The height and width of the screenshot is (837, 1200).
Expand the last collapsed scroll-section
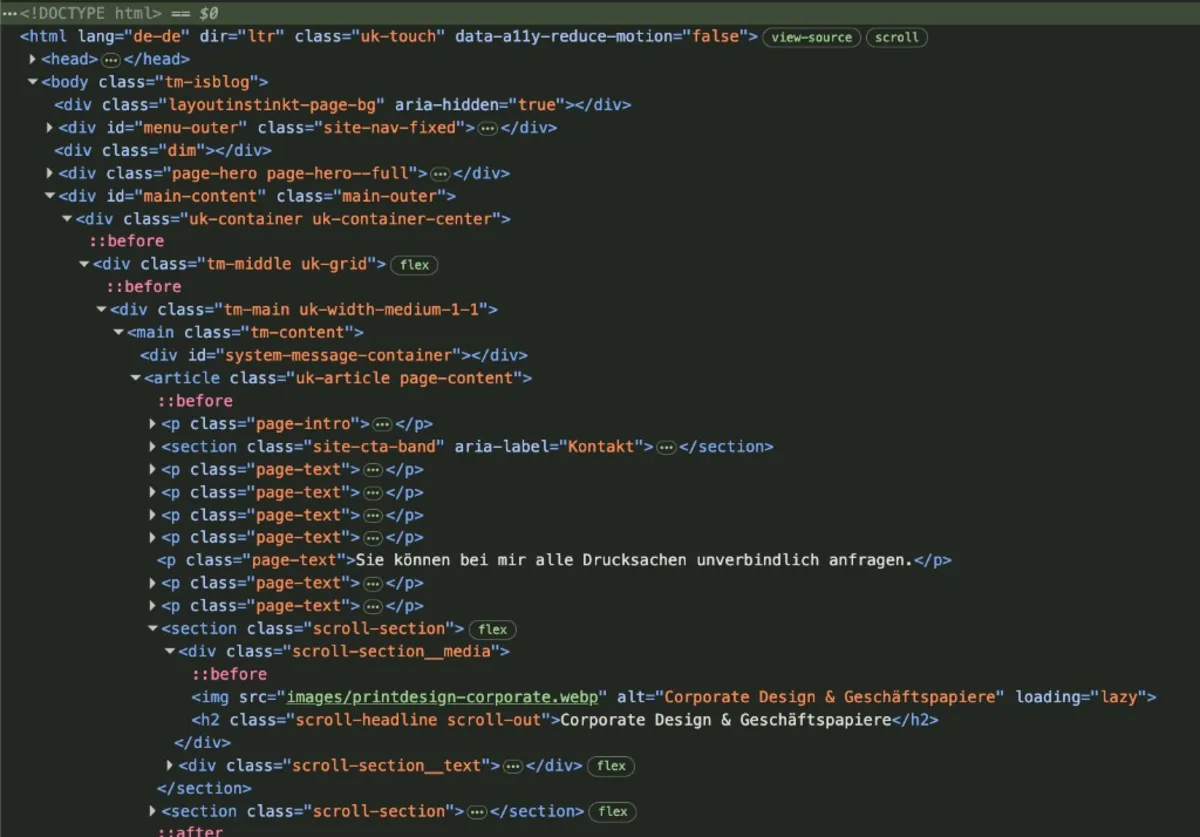pyautogui.click(x=153, y=812)
